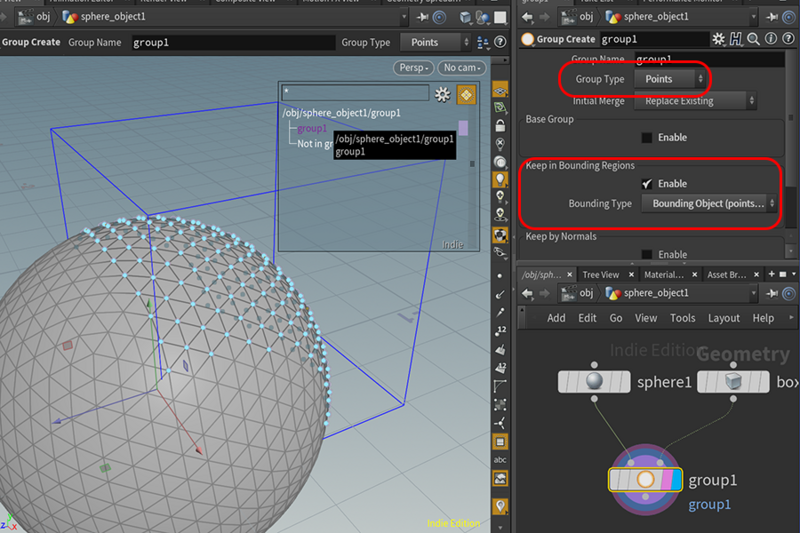Screen dimensions: 800x533
Task: Toggle point numbers icon in display toolbar
Action: click(x=500, y=331)
